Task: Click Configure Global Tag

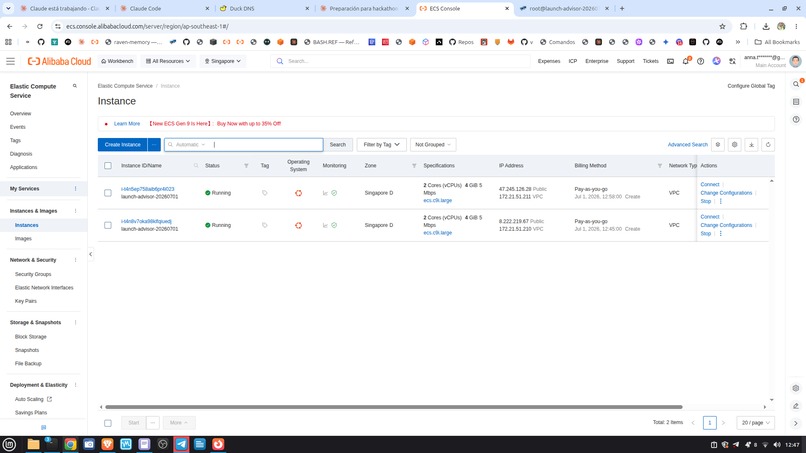Action: tap(751, 86)
